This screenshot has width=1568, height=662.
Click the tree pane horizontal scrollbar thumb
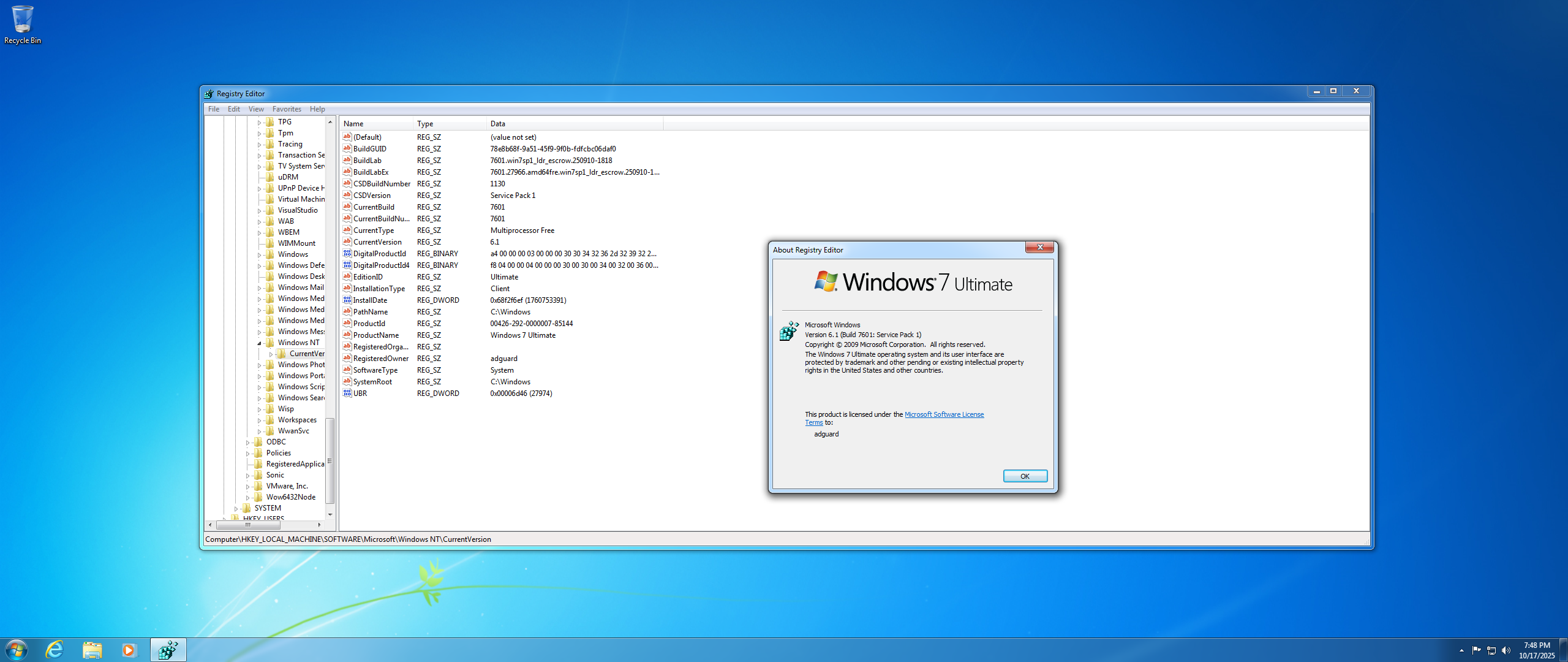pyautogui.click(x=248, y=525)
